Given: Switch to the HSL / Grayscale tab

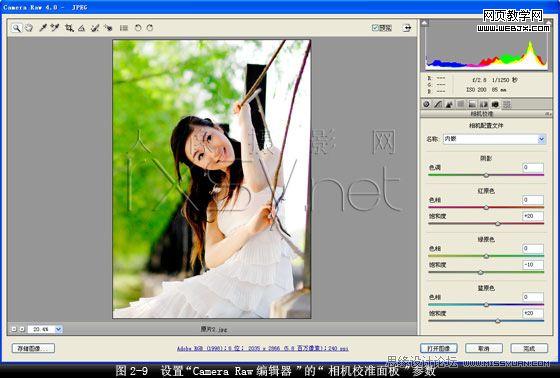Looking at the screenshot, I should click(x=461, y=104).
